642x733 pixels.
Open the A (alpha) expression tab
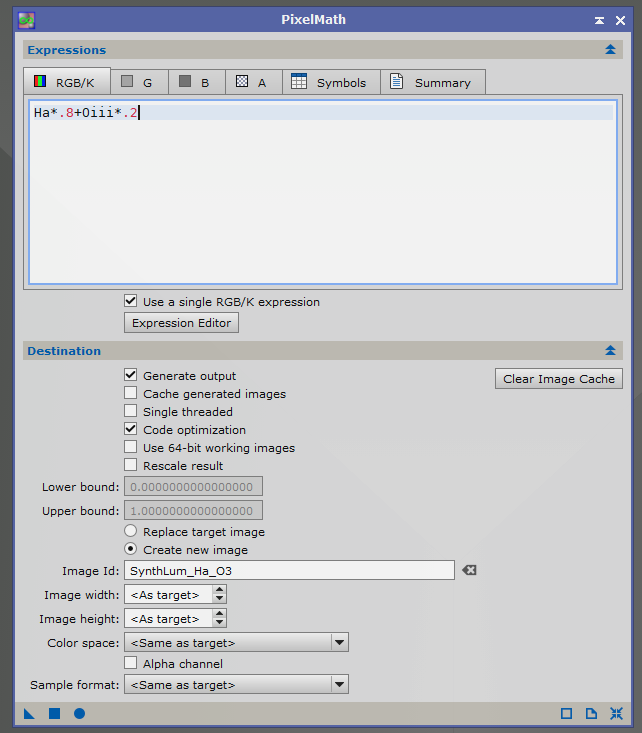(x=253, y=82)
